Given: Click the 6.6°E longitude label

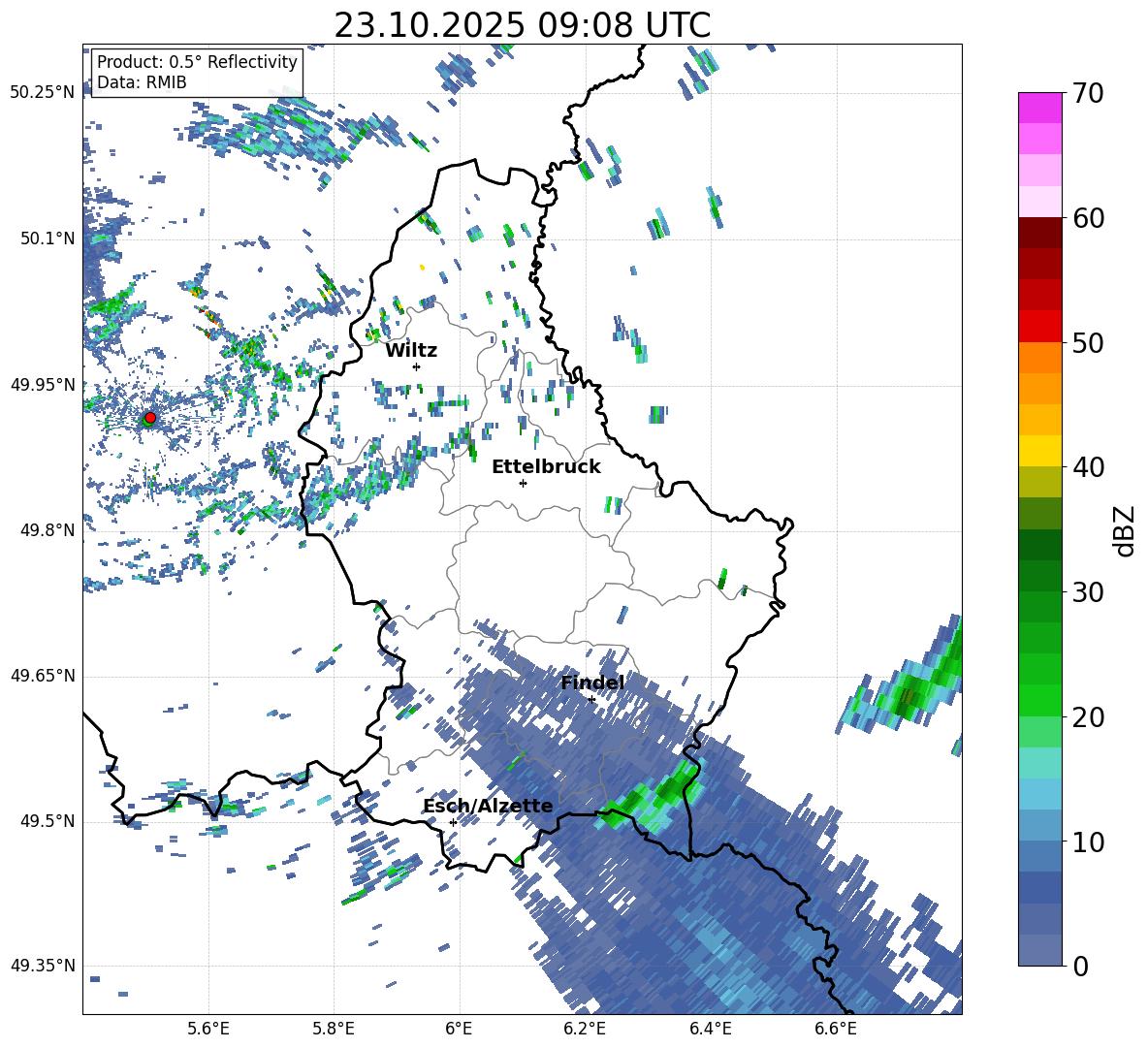Looking at the screenshot, I should [836, 1029].
